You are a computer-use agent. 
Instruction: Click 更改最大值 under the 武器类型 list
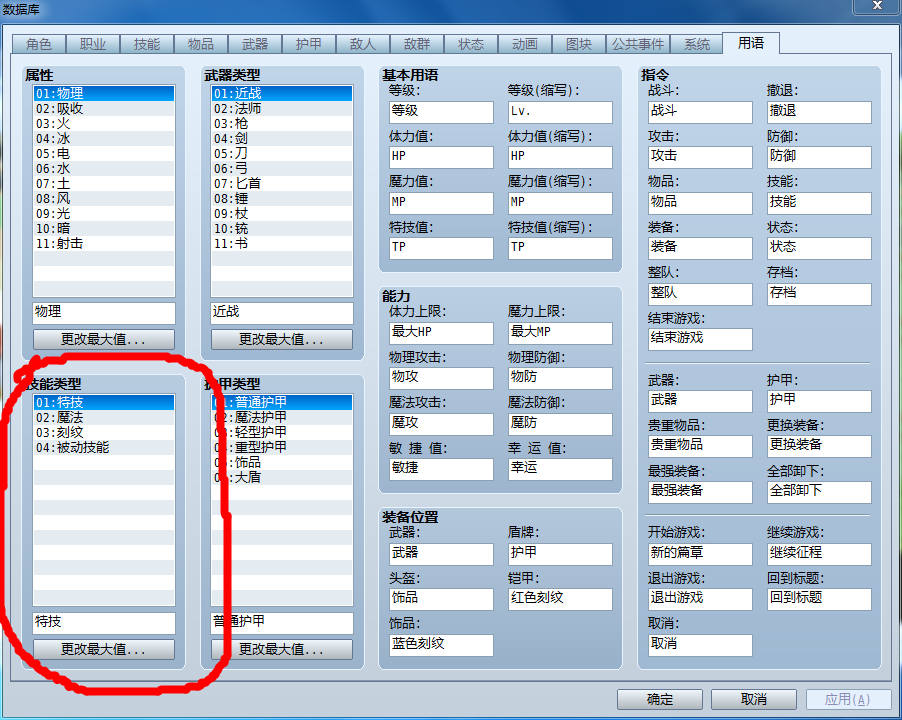click(x=282, y=339)
